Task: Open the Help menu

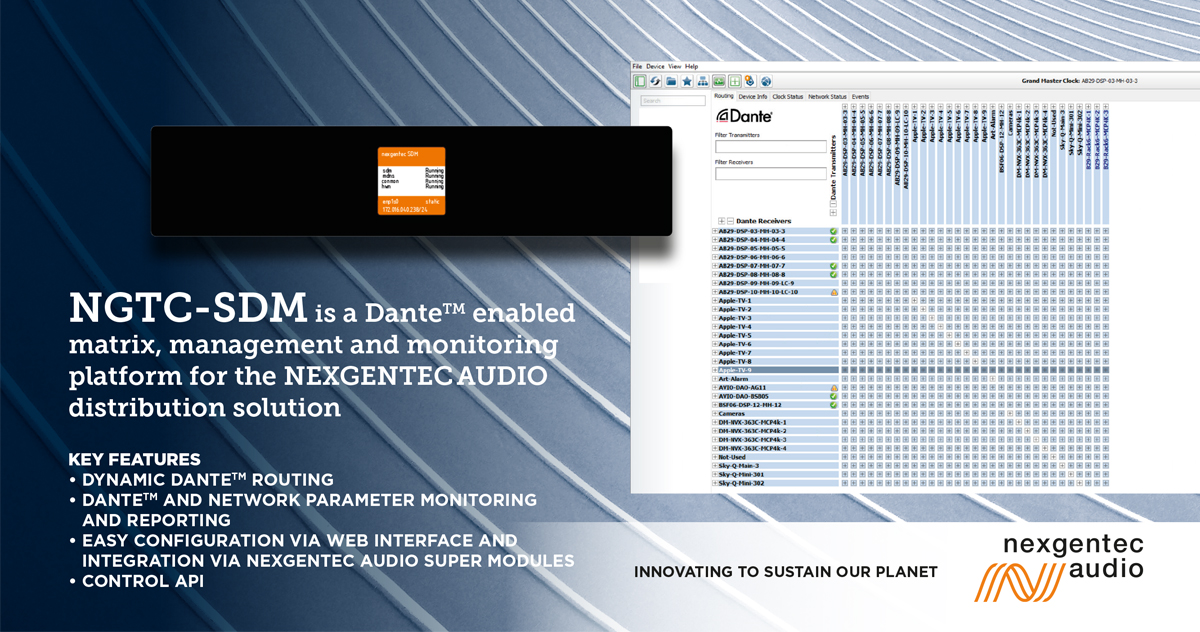Action: click(691, 66)
